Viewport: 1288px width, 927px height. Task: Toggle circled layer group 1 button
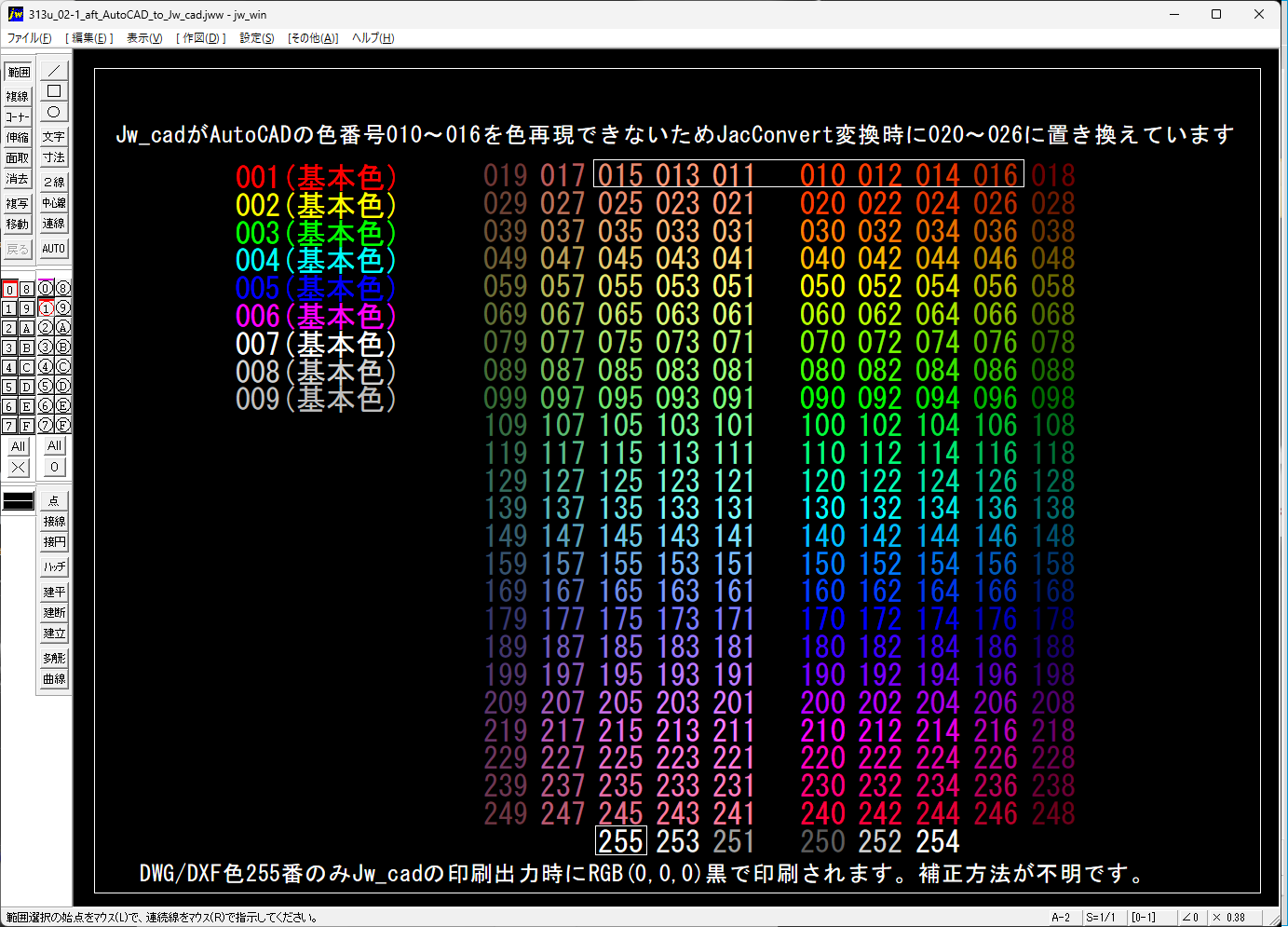click(46, 308)
